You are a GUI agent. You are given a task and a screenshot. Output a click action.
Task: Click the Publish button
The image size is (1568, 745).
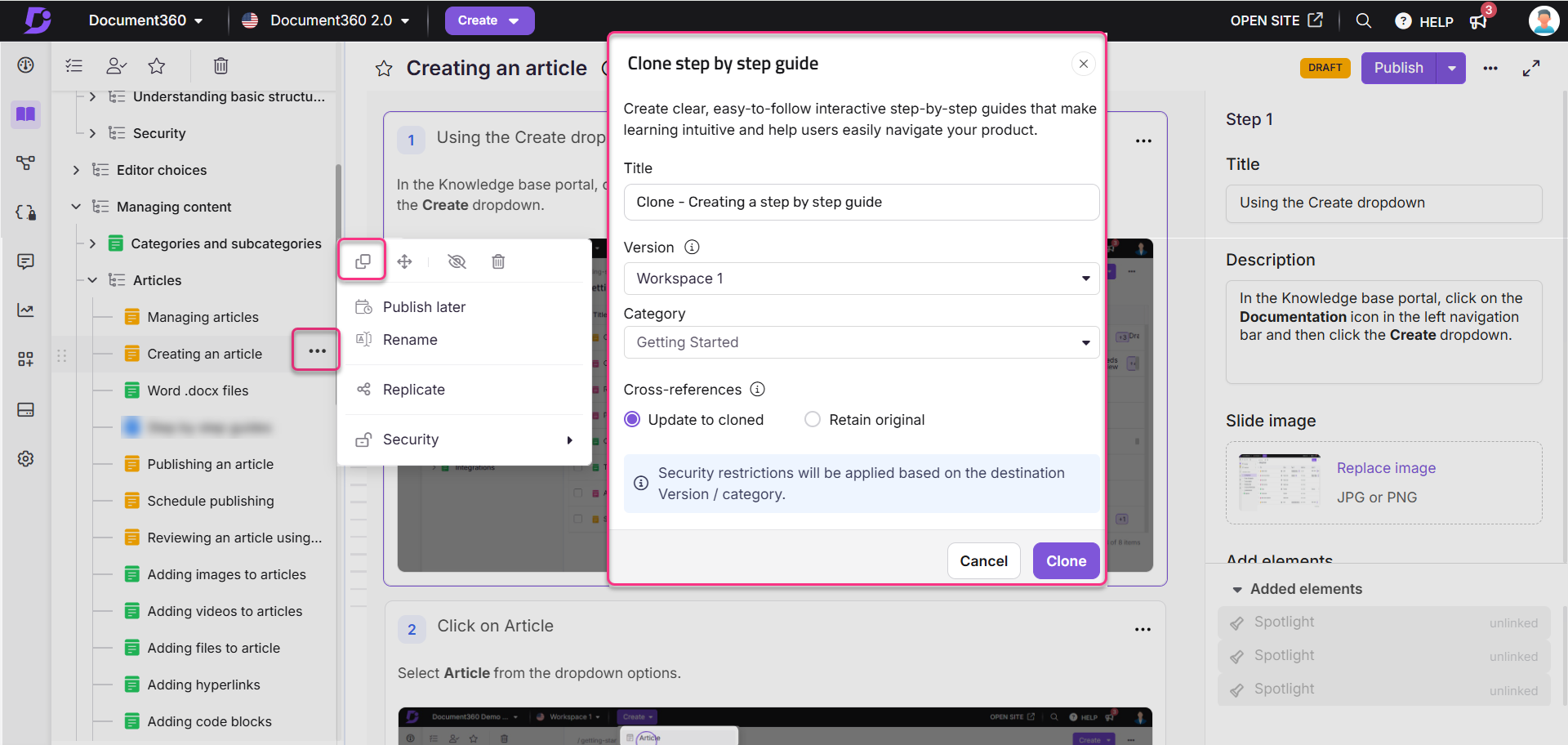tap(1398, 68)
